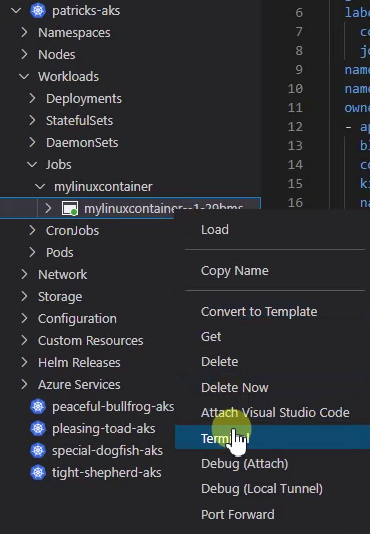The width and height of the screenshot is (370, 534).
Task: Click the tight-shepherd-aks cluster icon
Action: [38, 472]
